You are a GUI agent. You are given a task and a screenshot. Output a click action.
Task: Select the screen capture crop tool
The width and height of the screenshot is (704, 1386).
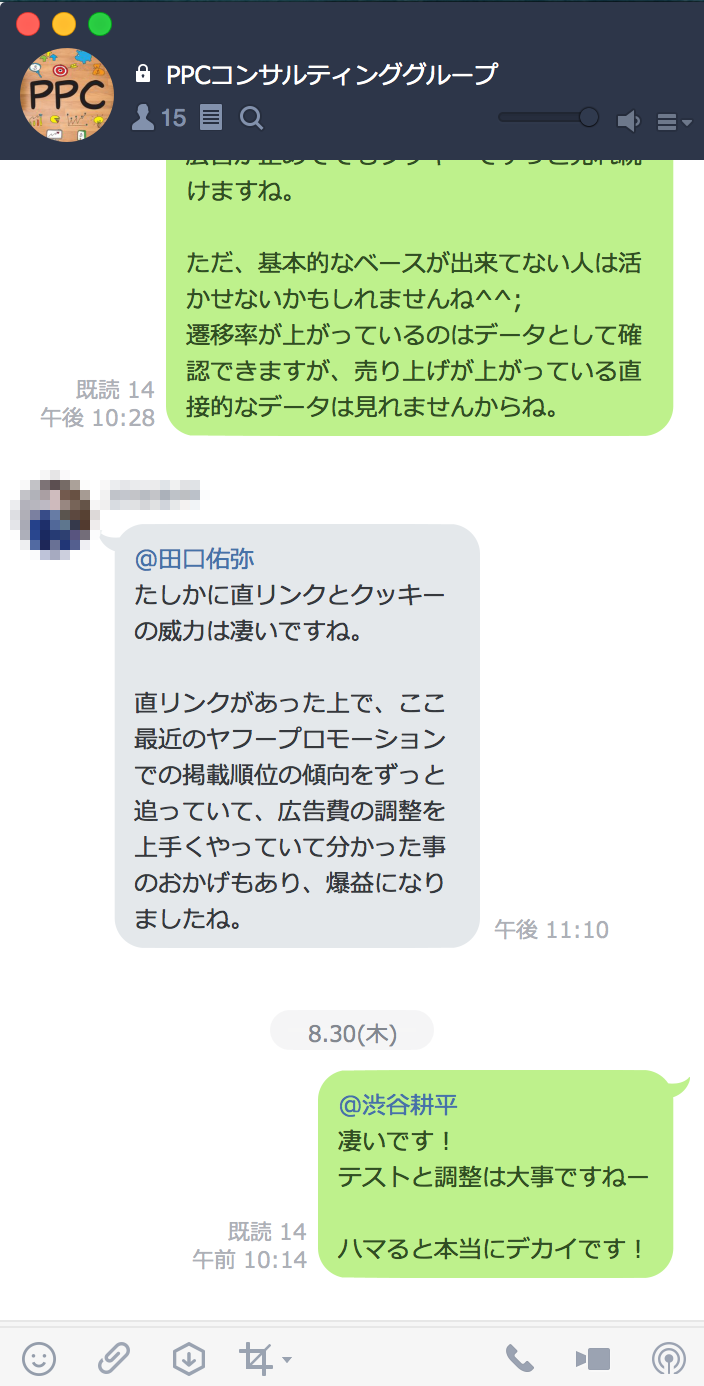click(x=256, y=1358)
